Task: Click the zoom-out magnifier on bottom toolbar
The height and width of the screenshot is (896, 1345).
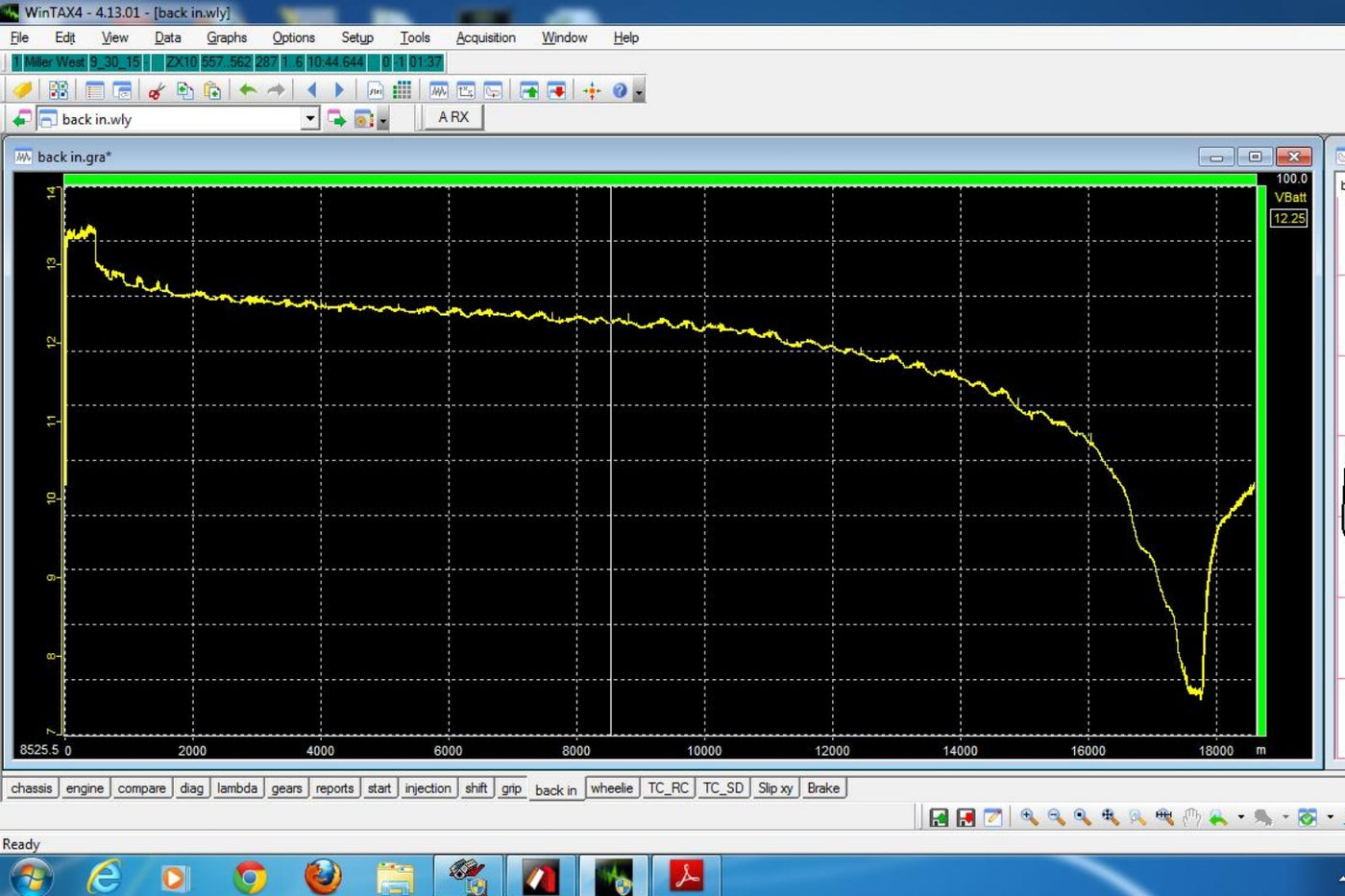Action: point(1052,817)
